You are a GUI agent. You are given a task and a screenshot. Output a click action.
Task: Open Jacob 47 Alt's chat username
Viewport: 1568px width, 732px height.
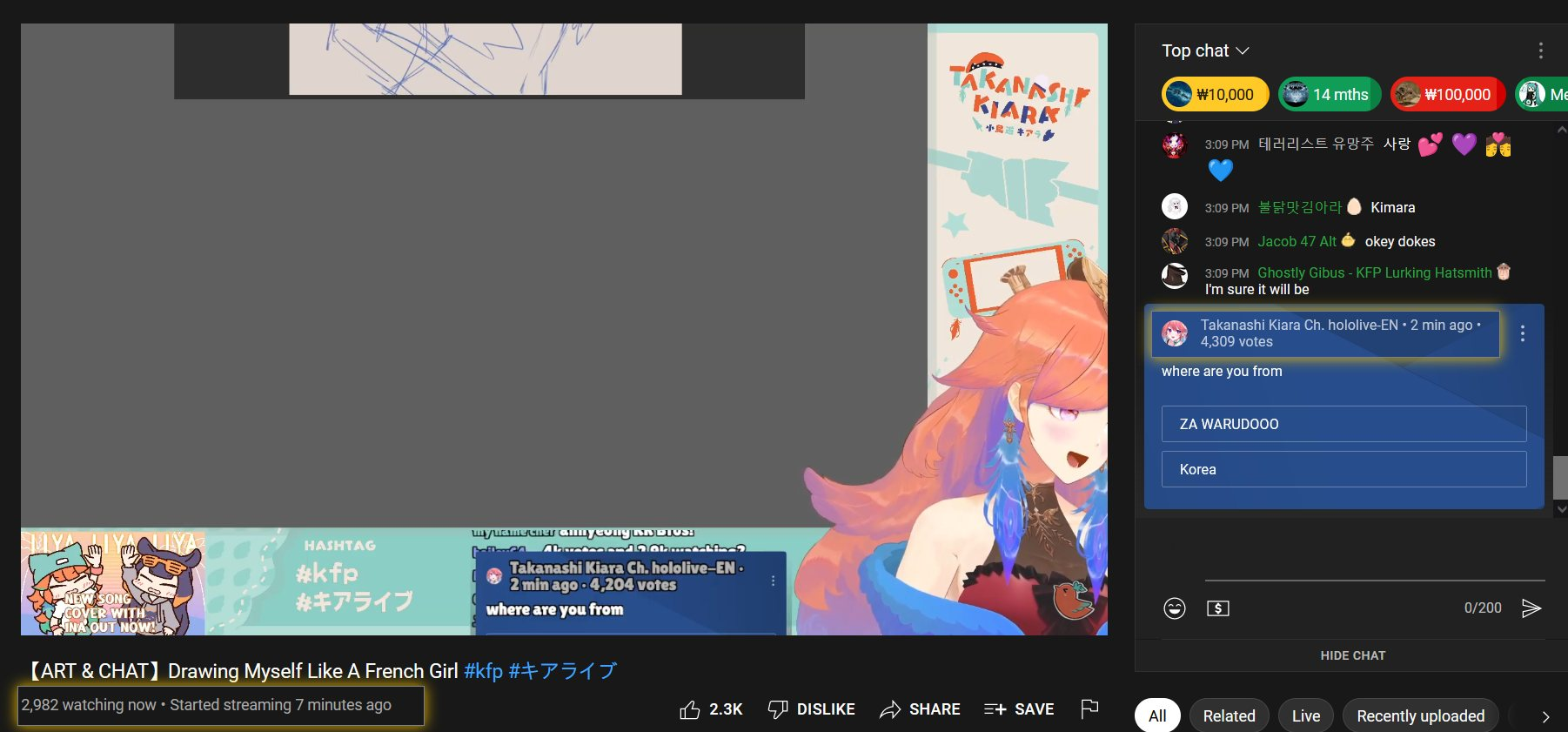point(1297,241)
